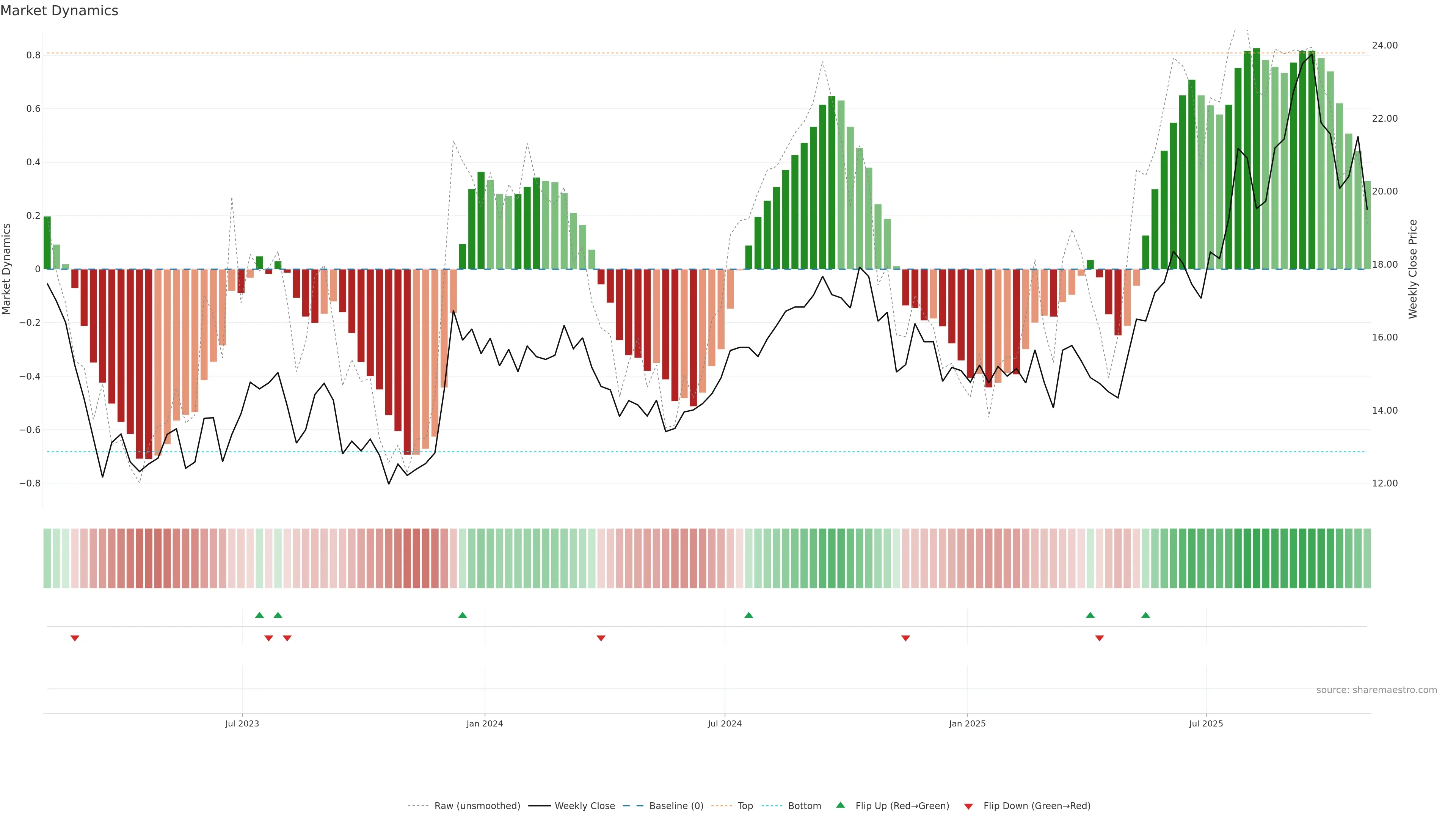
Task: Click the green flip-up marker after Jul 2024
Action: [748, 615]
